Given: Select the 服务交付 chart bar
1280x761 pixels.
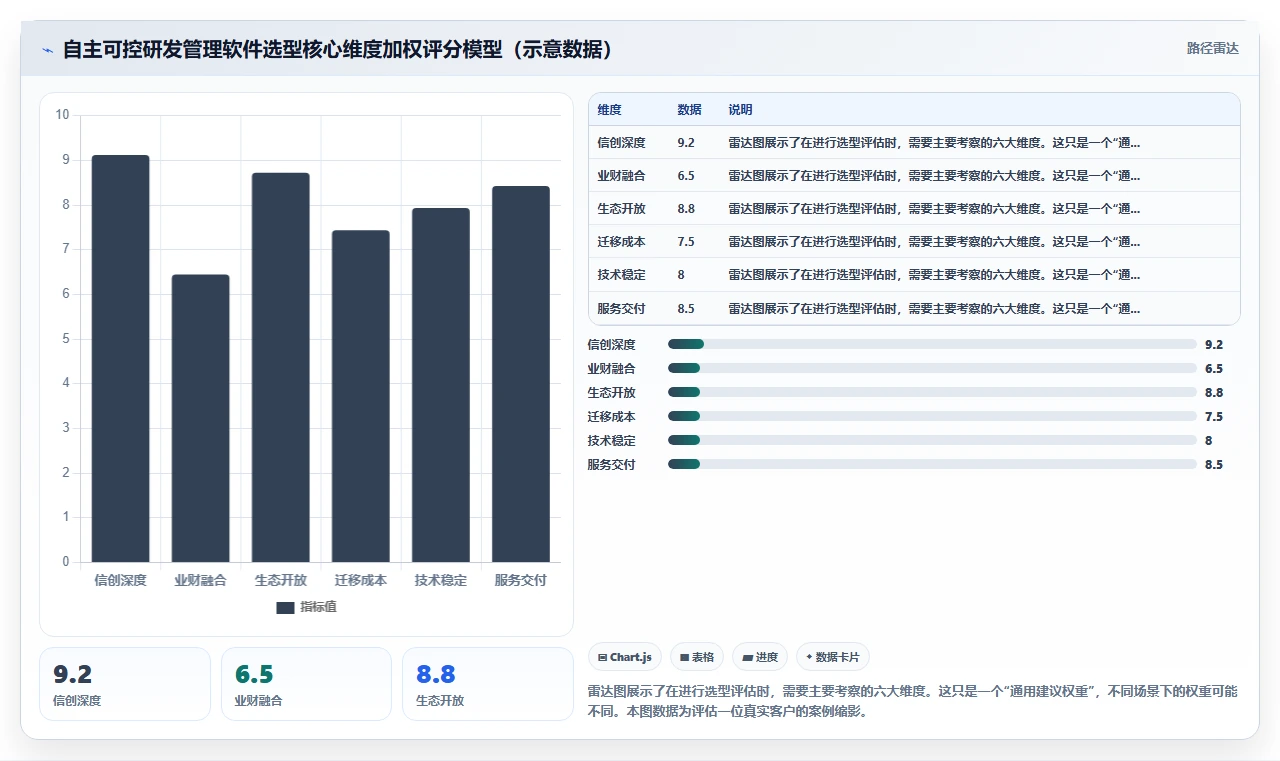Looking at the screenshot, I should 521,374.
